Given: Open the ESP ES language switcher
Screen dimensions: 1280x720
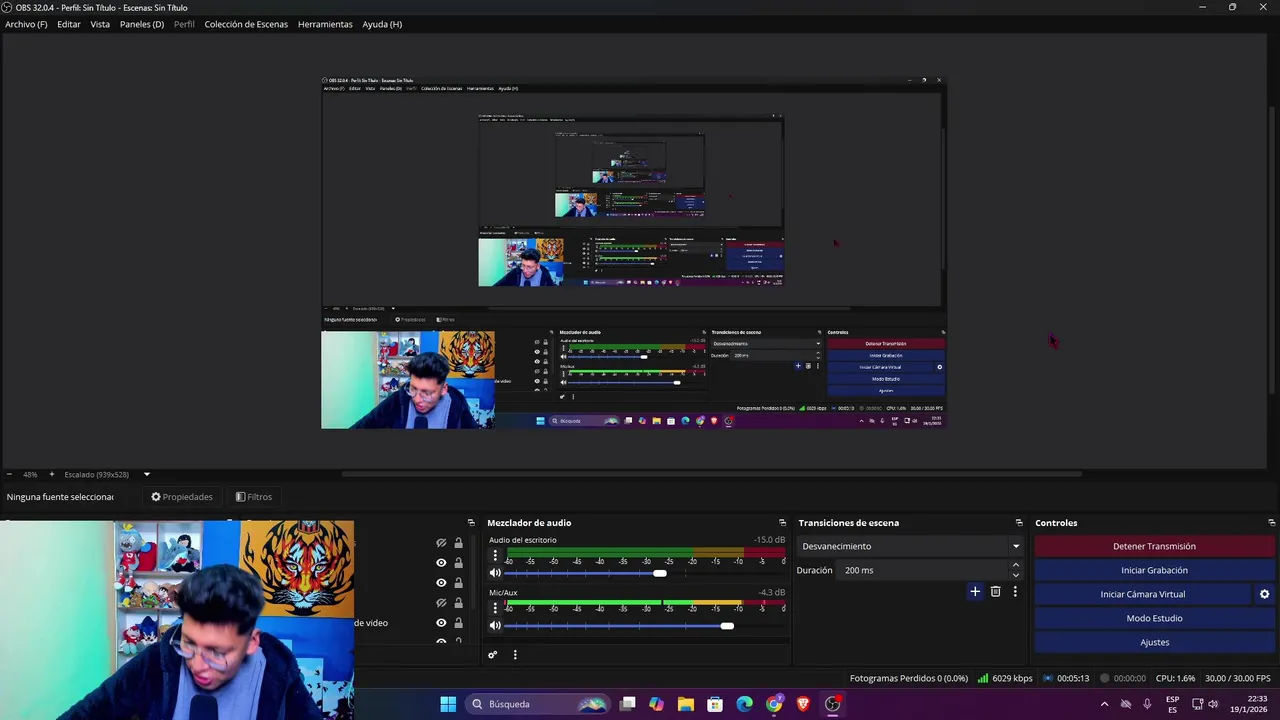Looking at the screenshot, I should pos(1172,704).
